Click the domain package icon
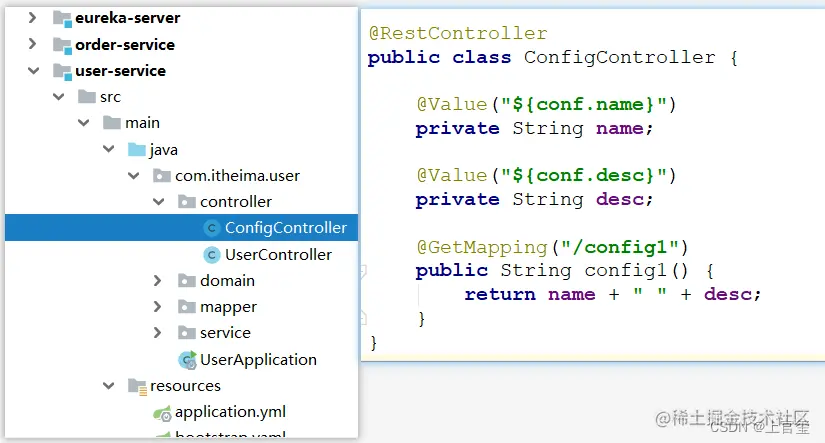Screen dimensions: 825x443 (x=187, y=280)
